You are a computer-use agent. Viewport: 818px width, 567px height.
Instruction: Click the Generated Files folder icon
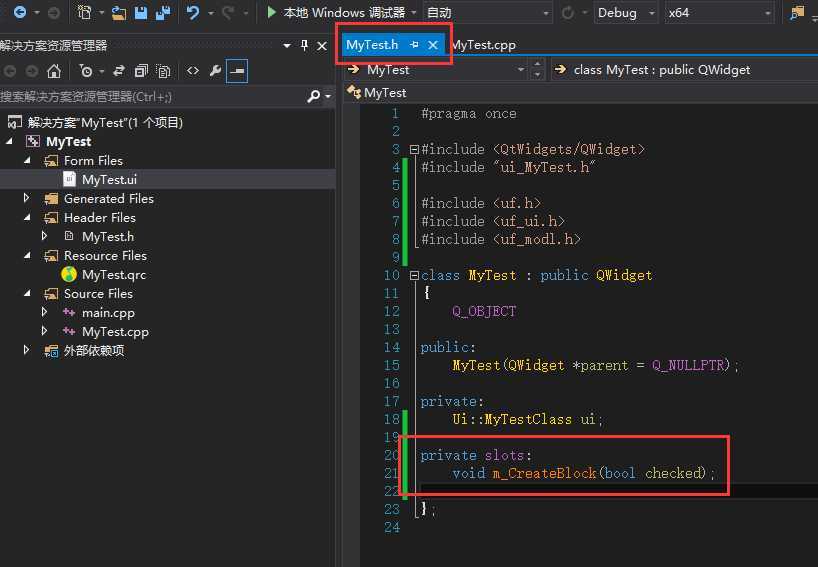[x=51, y=198]
